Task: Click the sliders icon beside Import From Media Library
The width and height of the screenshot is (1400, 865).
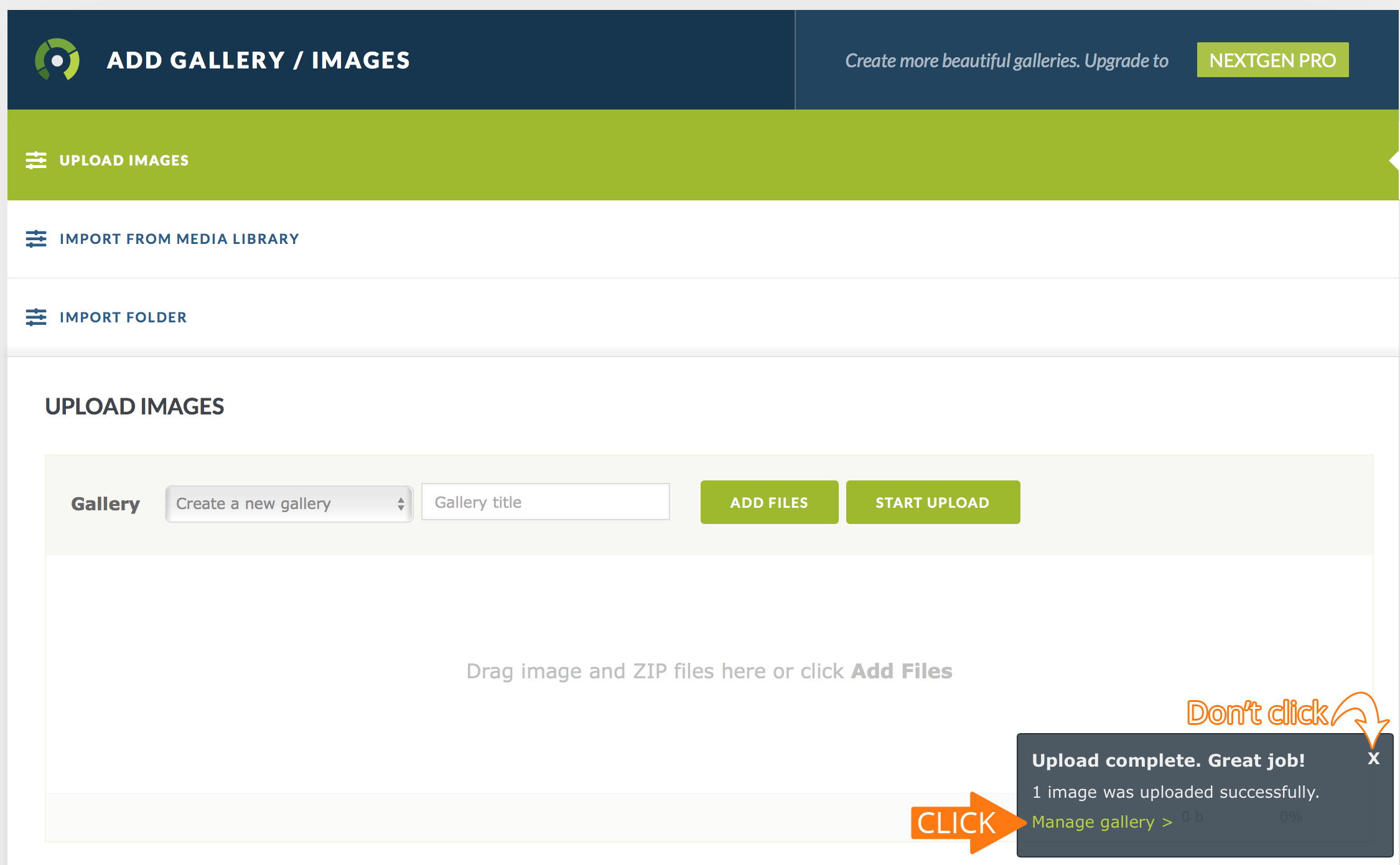Action: [36, 239]
